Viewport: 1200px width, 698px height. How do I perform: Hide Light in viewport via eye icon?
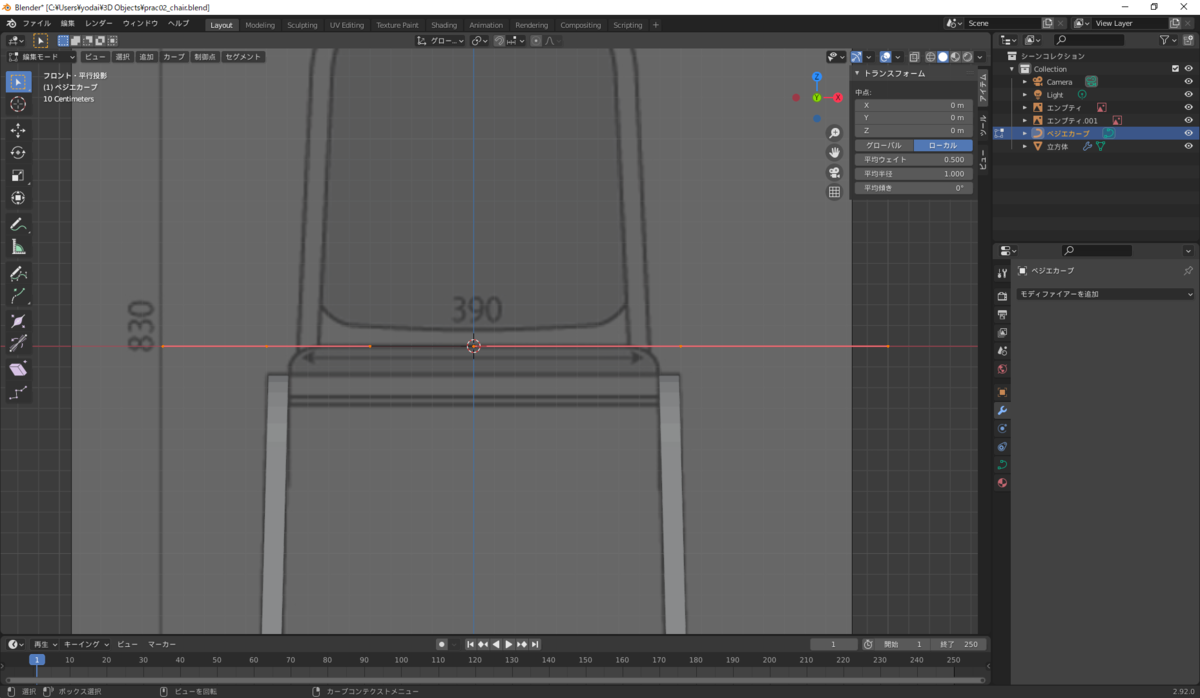click(1189, 95)
